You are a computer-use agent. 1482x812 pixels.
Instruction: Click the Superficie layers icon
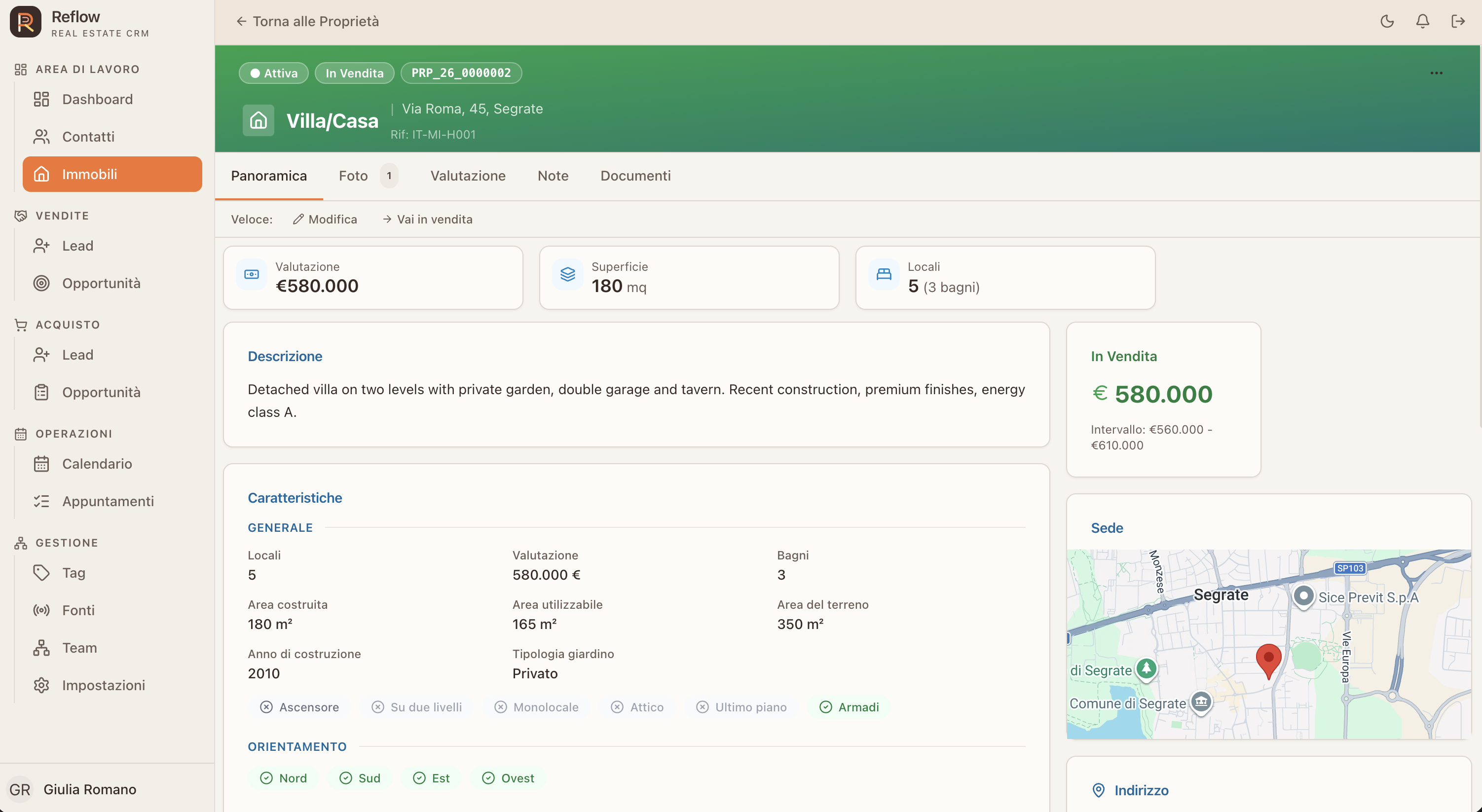tap(568, 274)
